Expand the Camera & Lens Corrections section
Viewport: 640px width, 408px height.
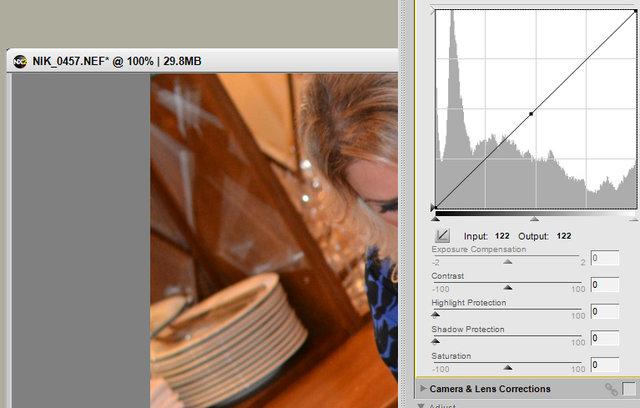[x=423, y=388]
